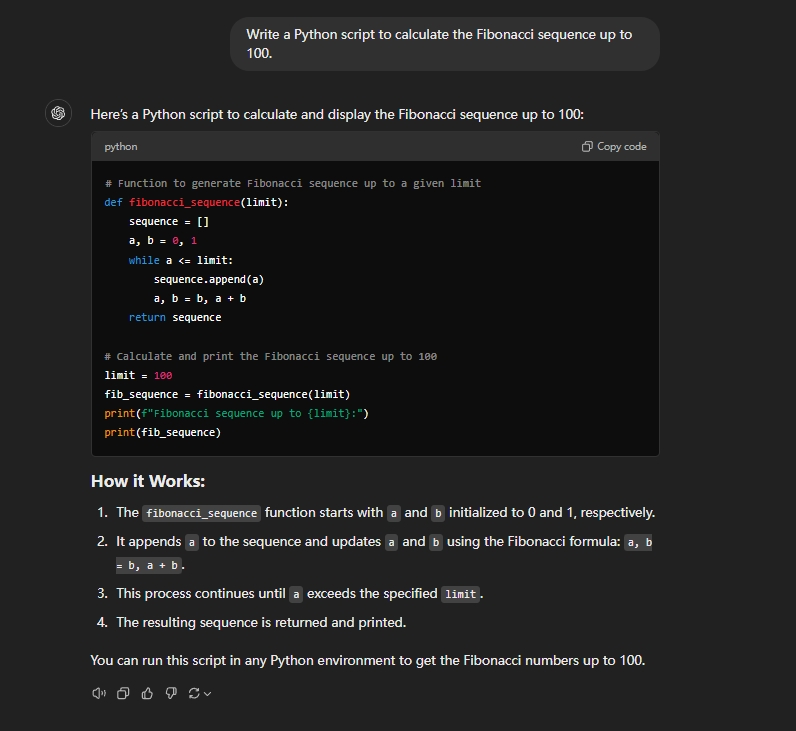
Task: Click the "resulting sequence is returned" step text
Action: click(260, 622)
